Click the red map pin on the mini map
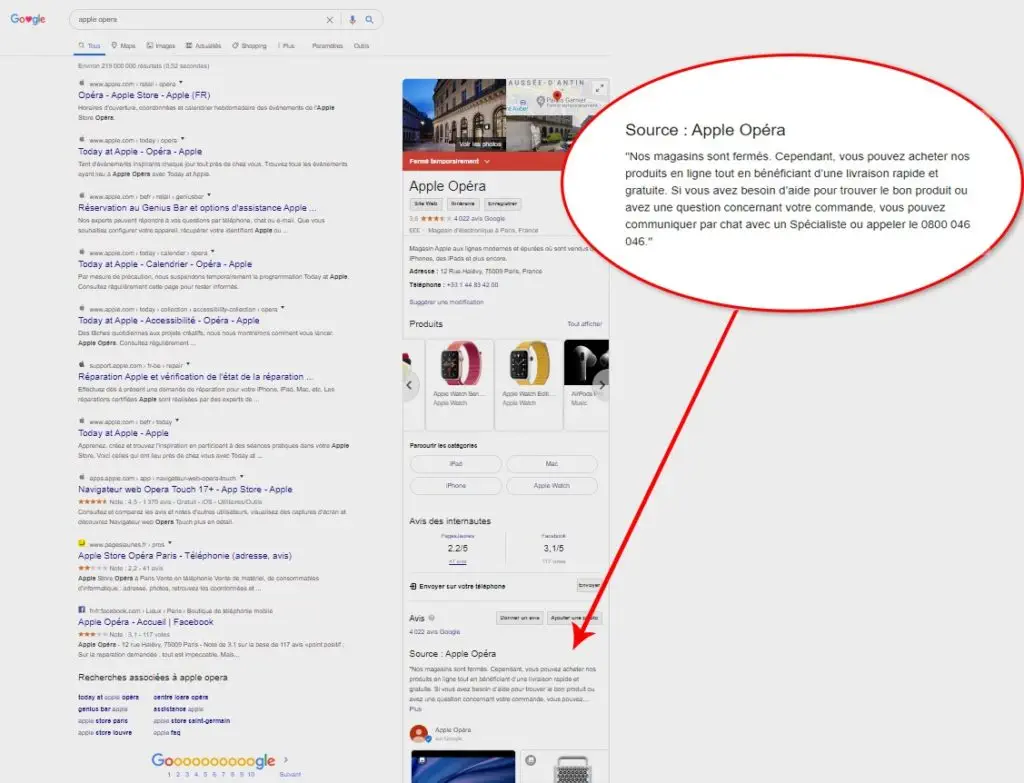The width and height of the screenshot is (1024, 783). [557, 97]
